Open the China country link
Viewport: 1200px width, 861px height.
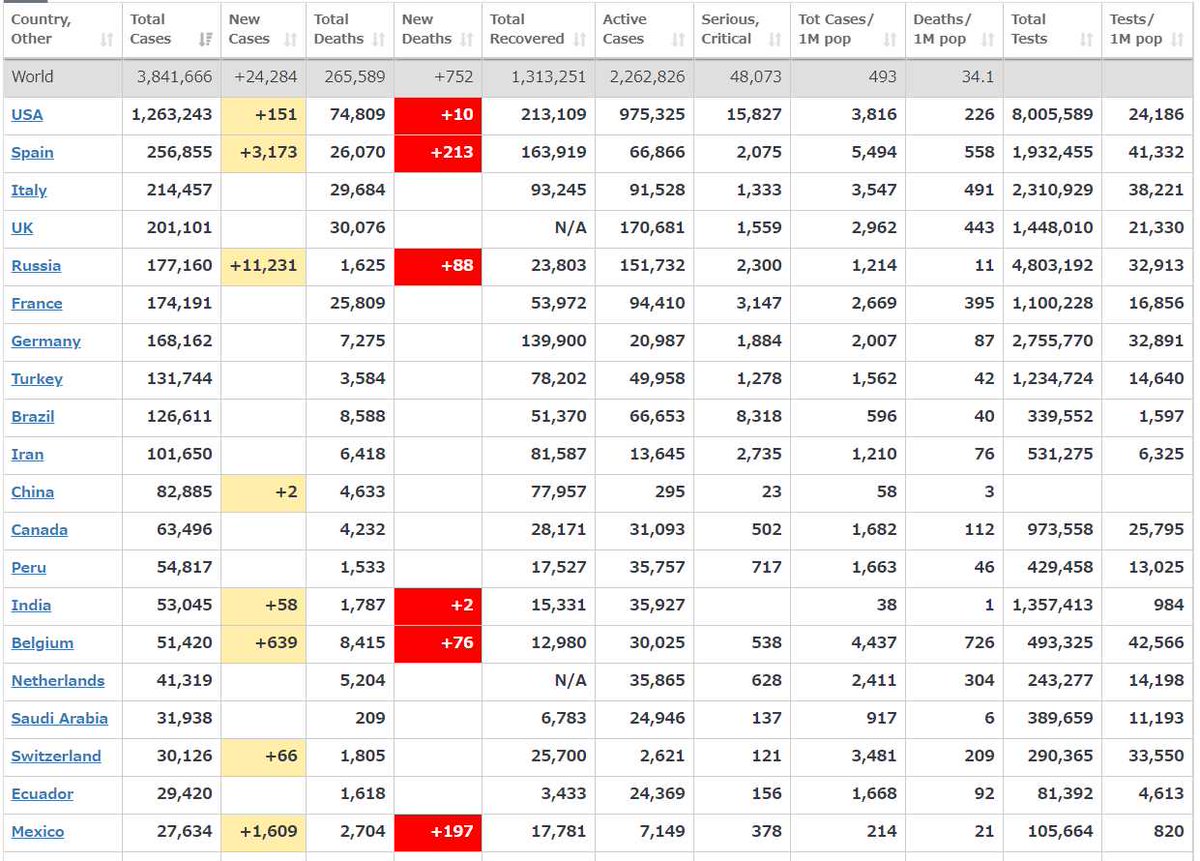(33, 492)
